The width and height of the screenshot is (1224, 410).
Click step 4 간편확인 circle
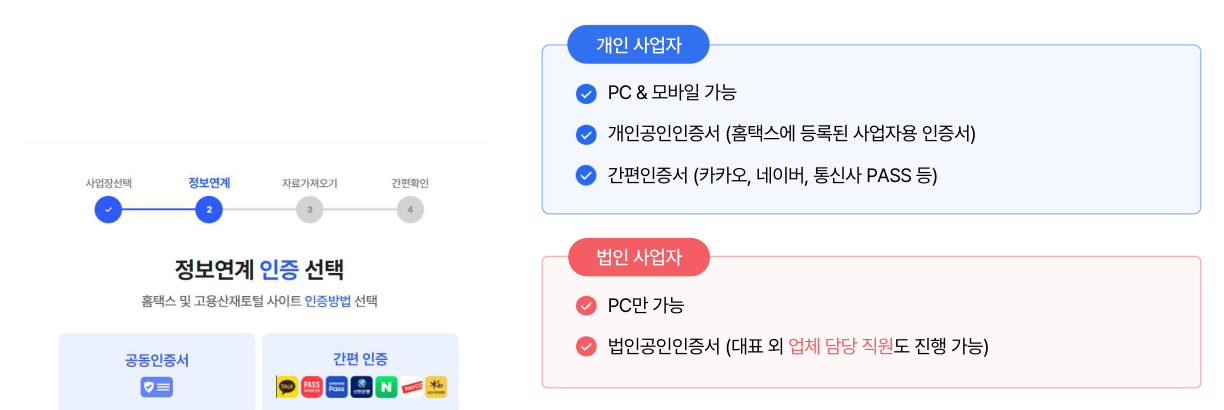click(409, 210)
